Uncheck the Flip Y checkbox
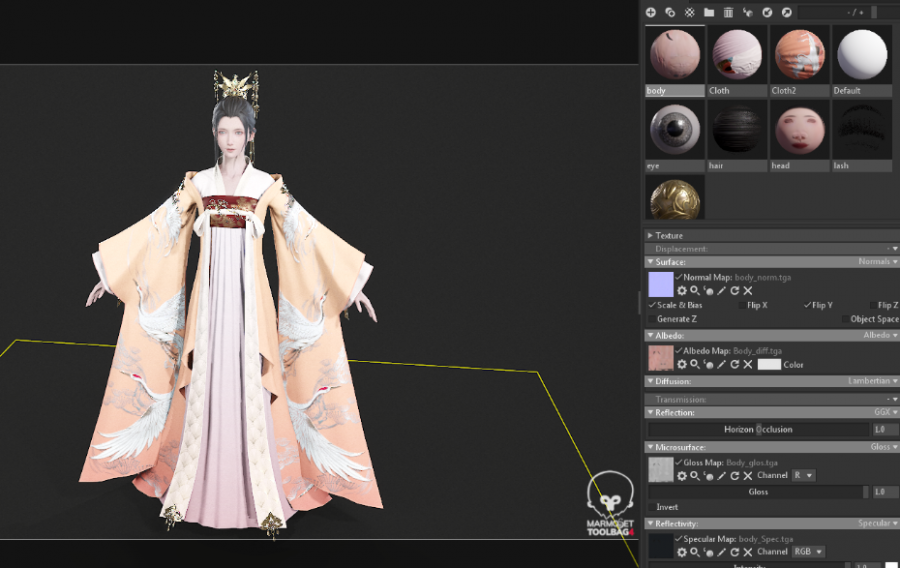This screenshot has height=568, width=900. click(x=808, y=305)
